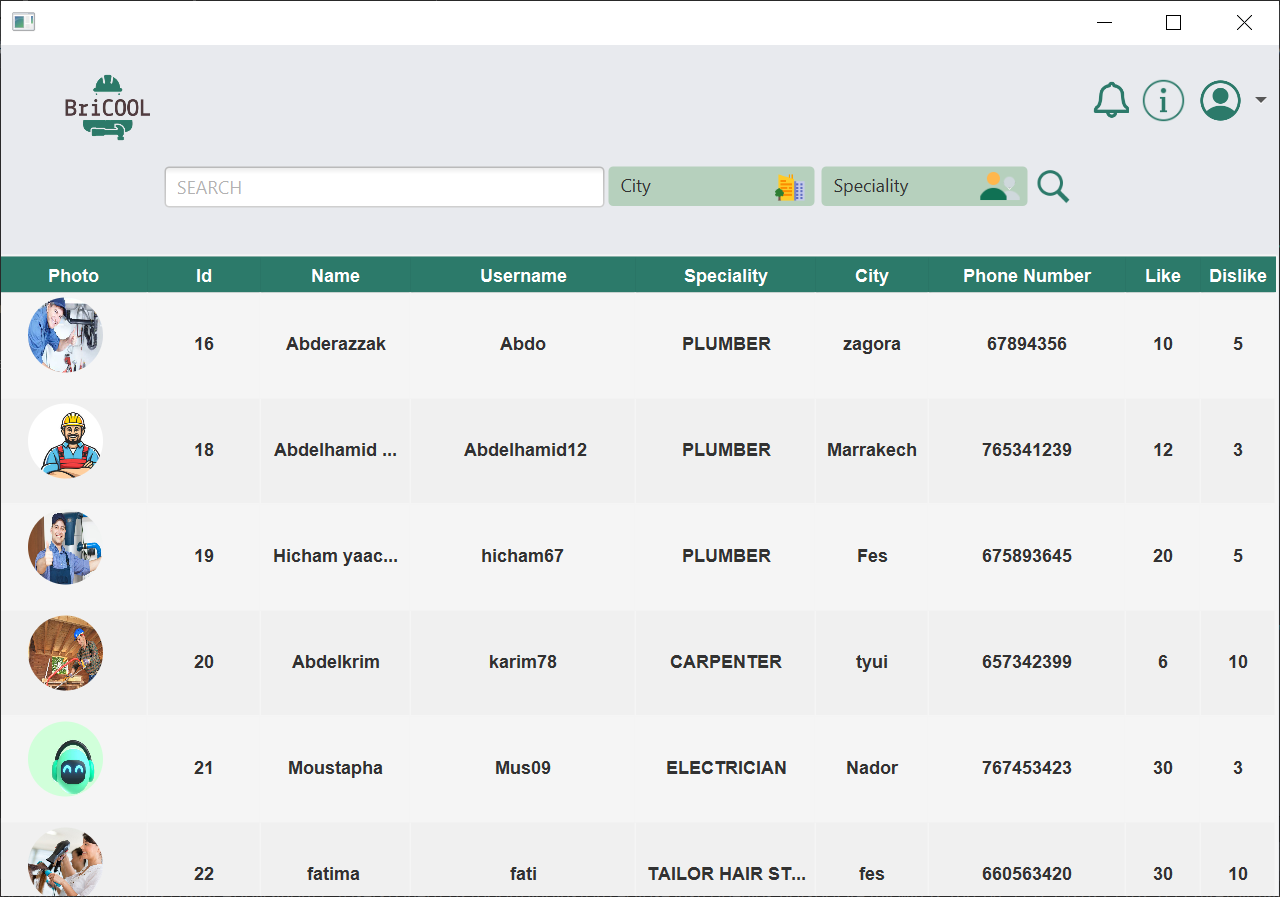Screen dimensions: 1280x897
Task: Click the city cell 'Marrakech'
Action: pos(872,450)
